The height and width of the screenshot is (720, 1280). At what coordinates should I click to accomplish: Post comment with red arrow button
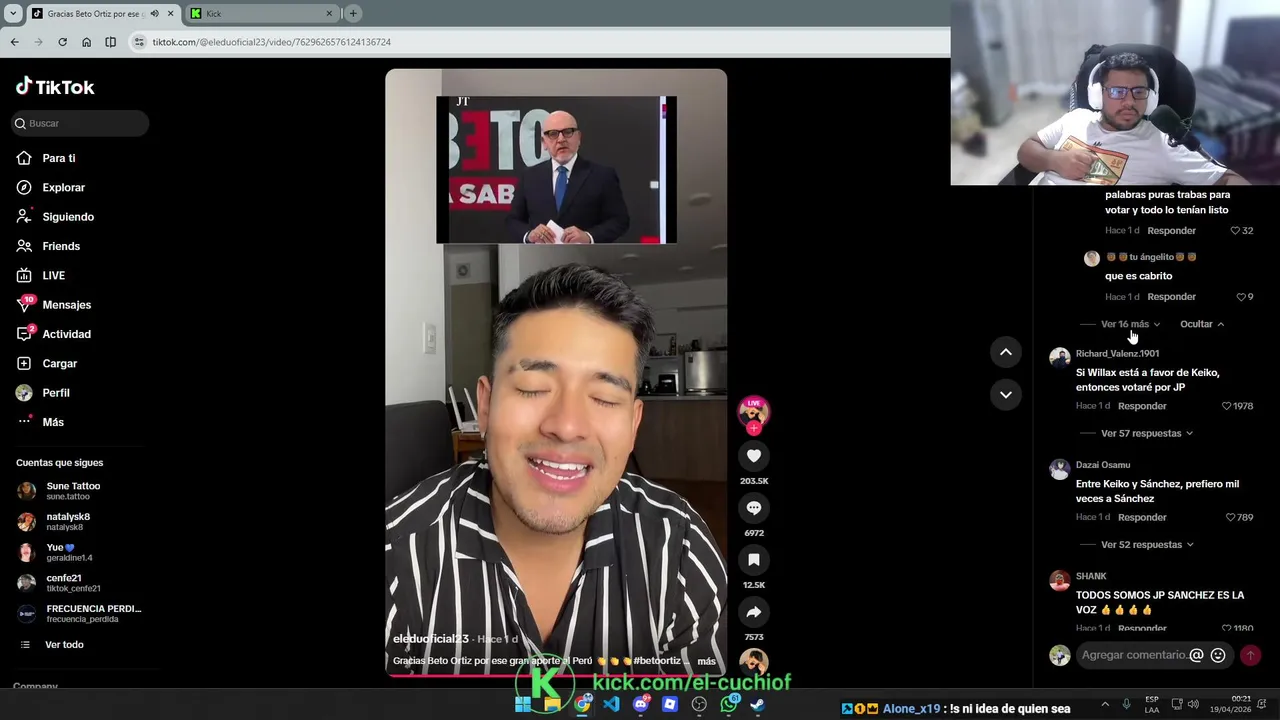tap(1250, 655)
